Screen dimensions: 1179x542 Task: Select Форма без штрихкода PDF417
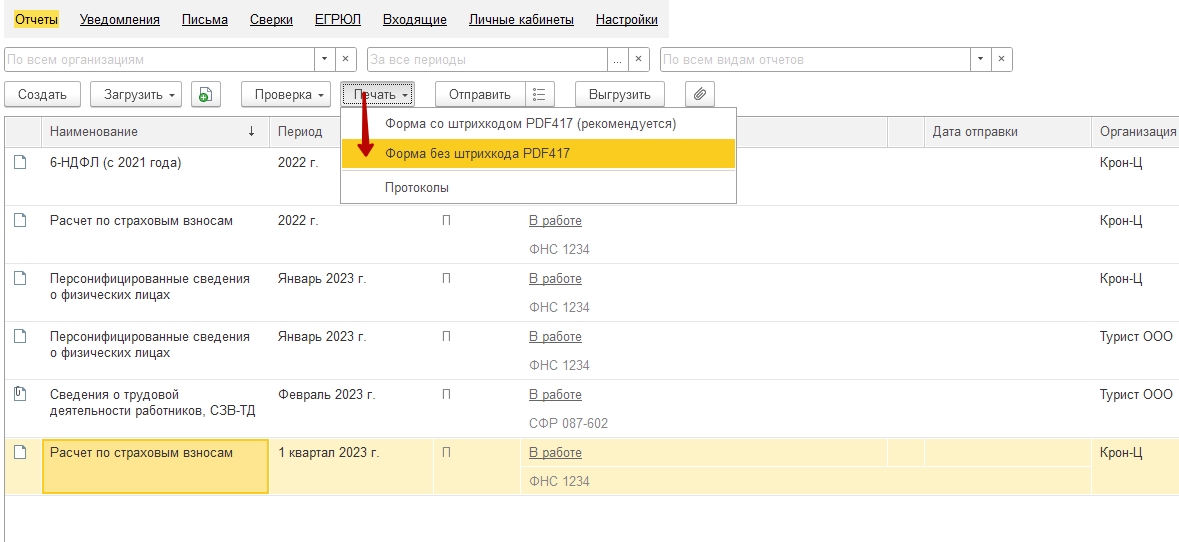(477, 153)
